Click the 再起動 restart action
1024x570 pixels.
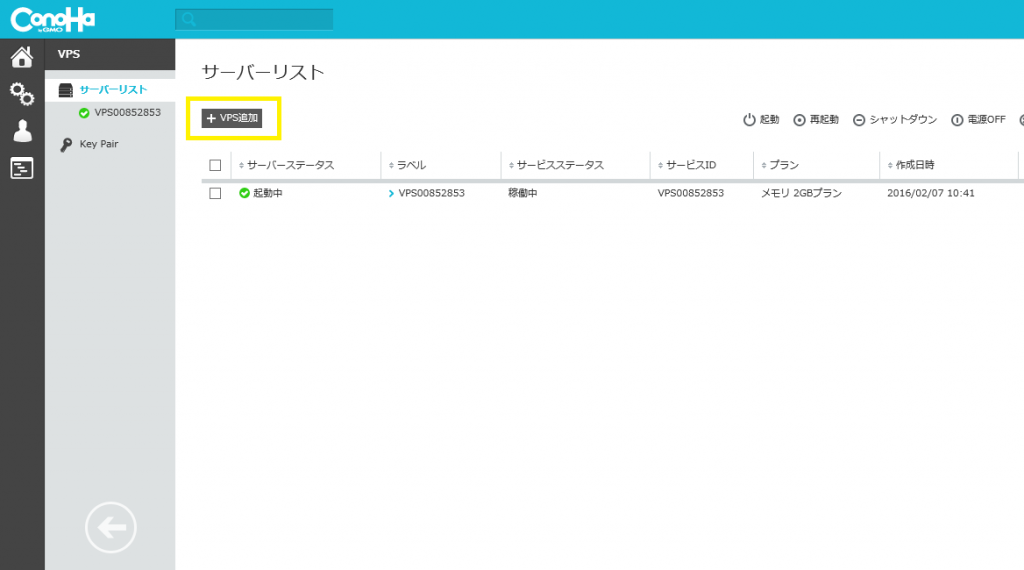point(816,119)
